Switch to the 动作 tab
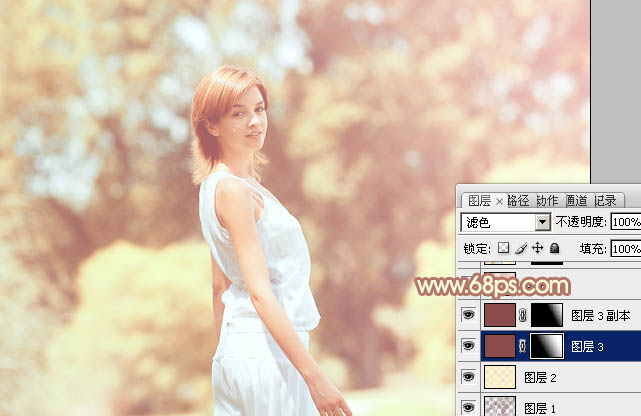The image size is (641, 416). (547, 201)
